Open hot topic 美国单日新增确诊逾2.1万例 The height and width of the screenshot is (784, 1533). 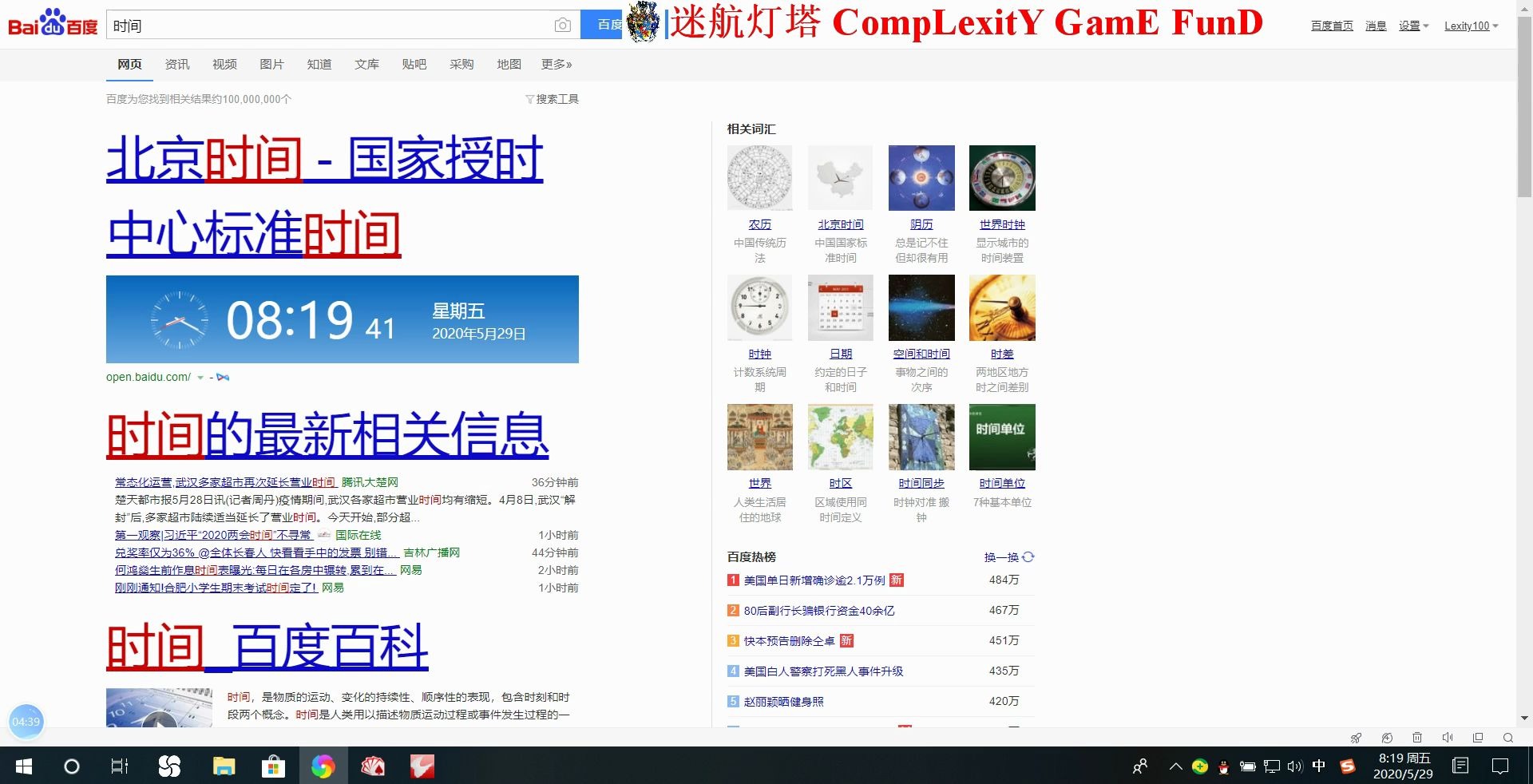click(814, 580)
